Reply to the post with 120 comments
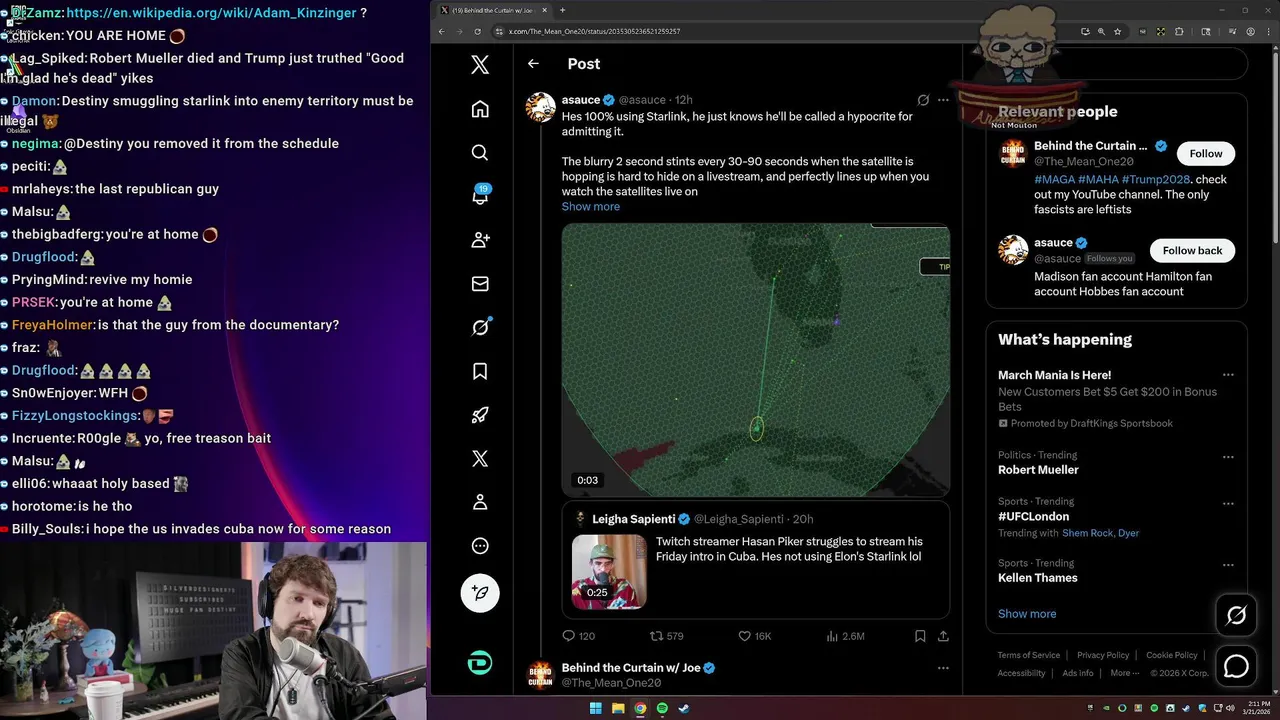The width and height of the screenshot is (1280, 720). click(x=579, y=636)
